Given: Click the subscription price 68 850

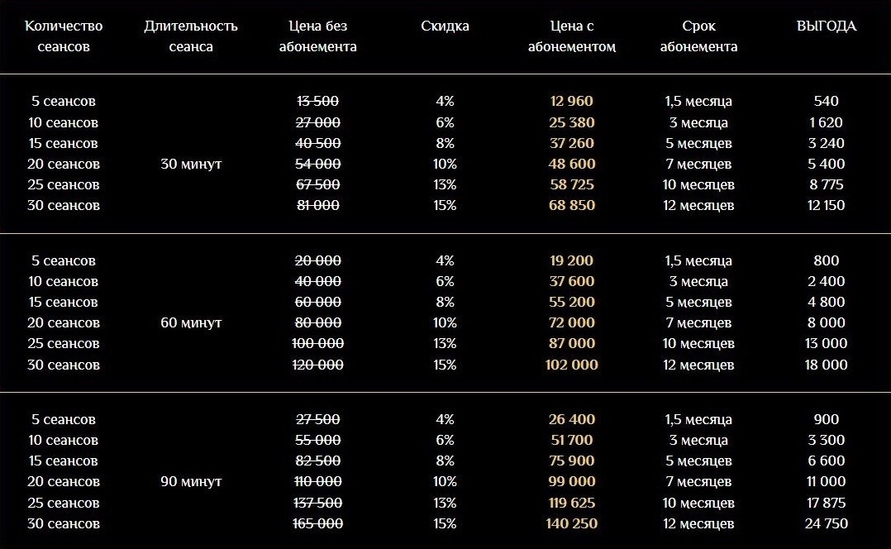Looking at the screenshot, I should click(x=571, y=205).
